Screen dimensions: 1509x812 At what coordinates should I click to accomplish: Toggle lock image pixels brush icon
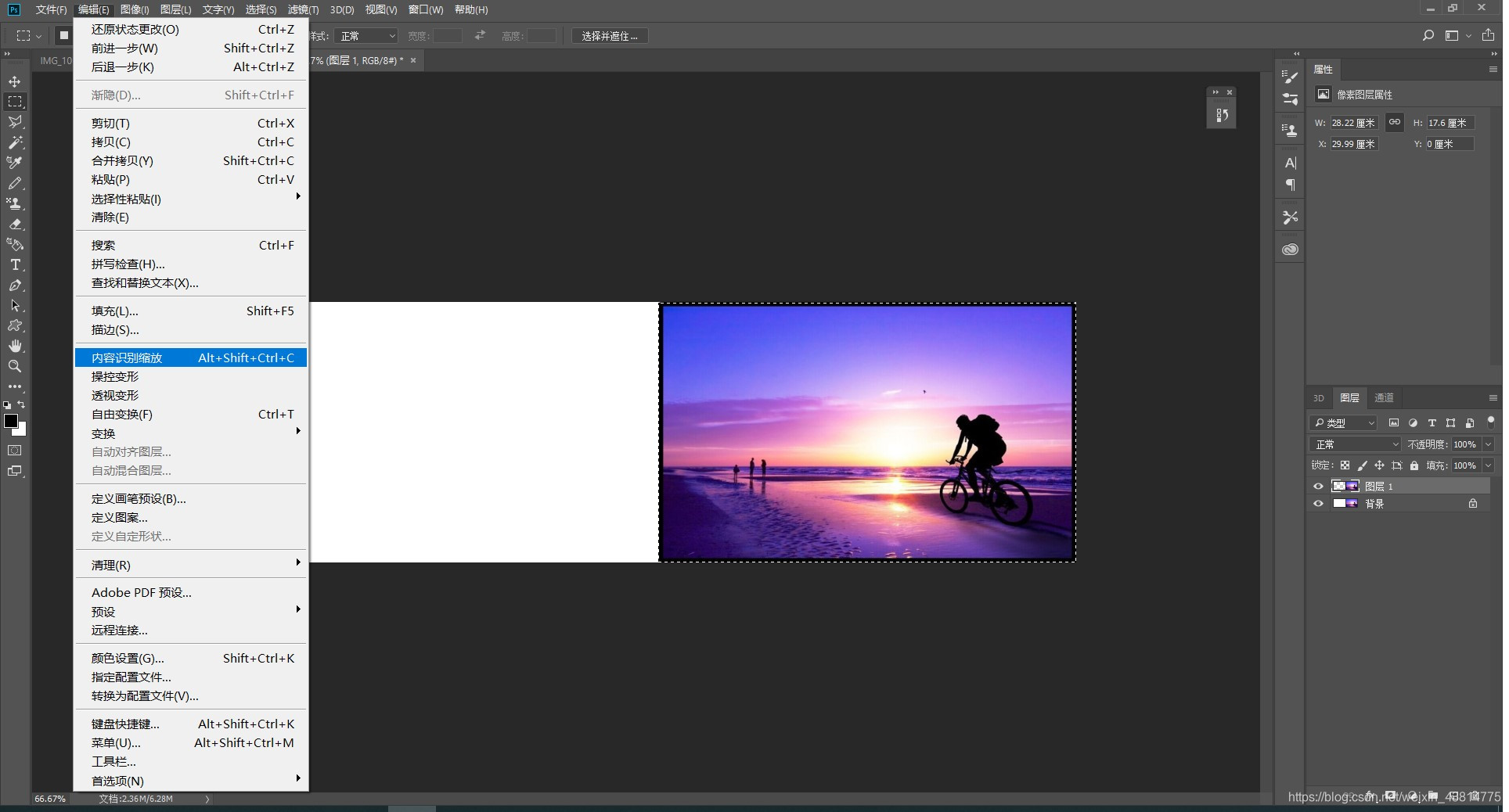point(1363,465)
